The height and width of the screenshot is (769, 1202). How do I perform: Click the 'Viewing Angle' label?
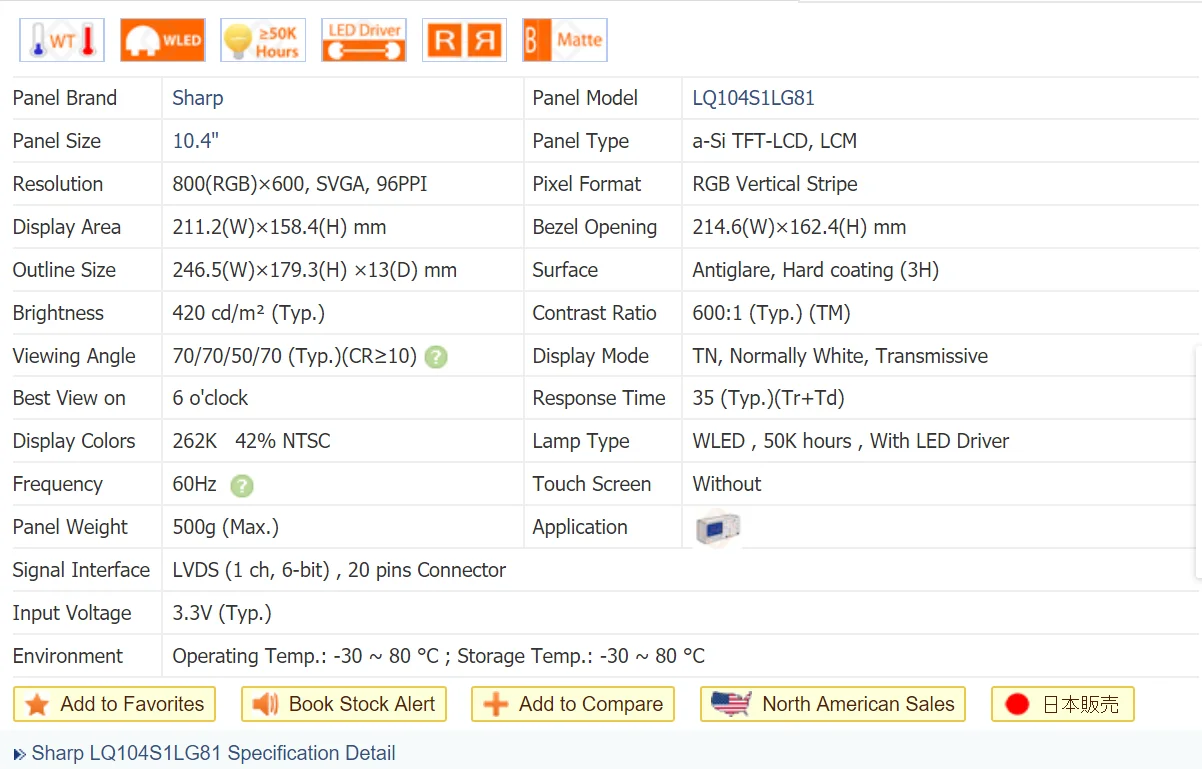coord(74,356)
